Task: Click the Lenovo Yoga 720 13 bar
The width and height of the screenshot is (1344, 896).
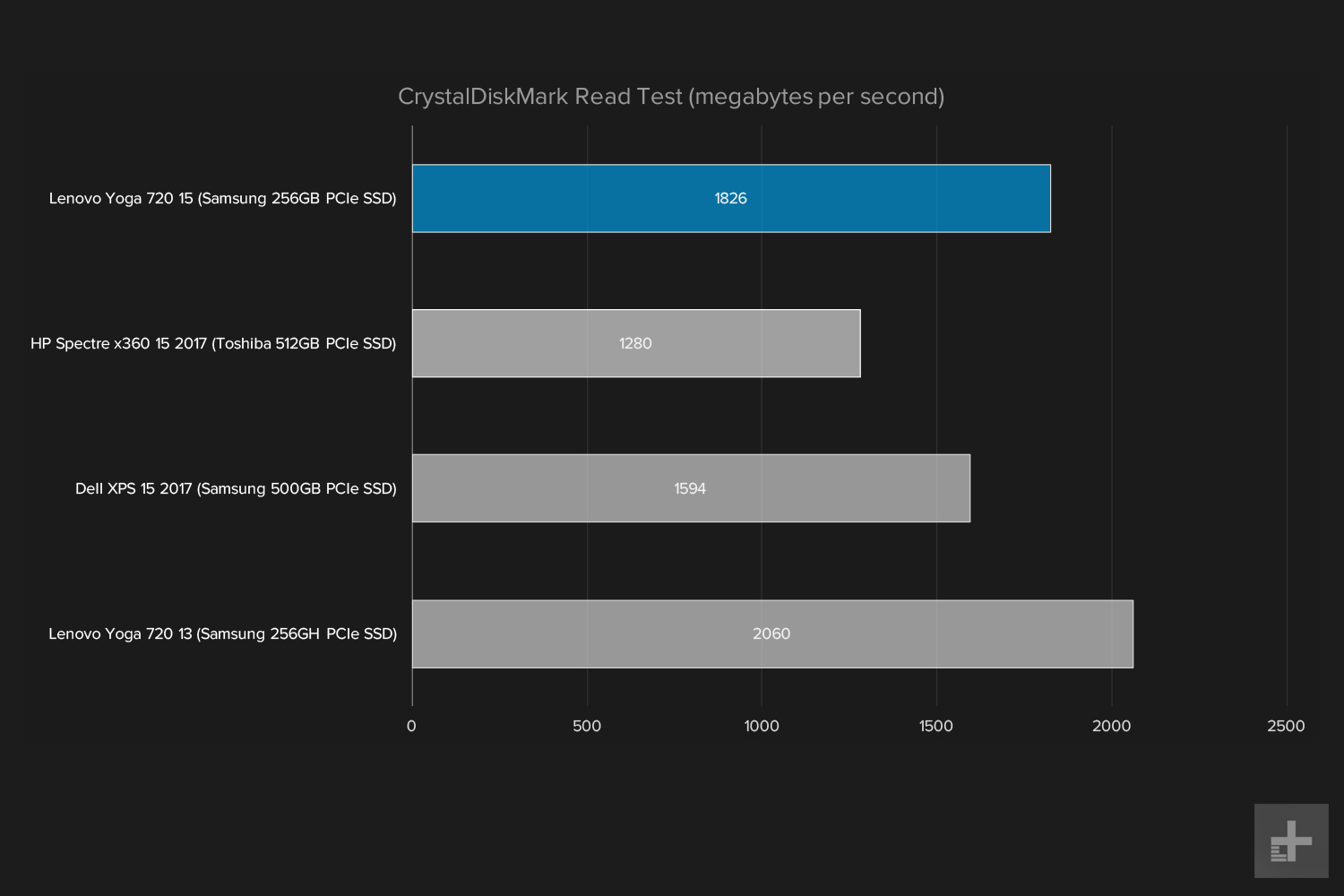Action: 772,633
